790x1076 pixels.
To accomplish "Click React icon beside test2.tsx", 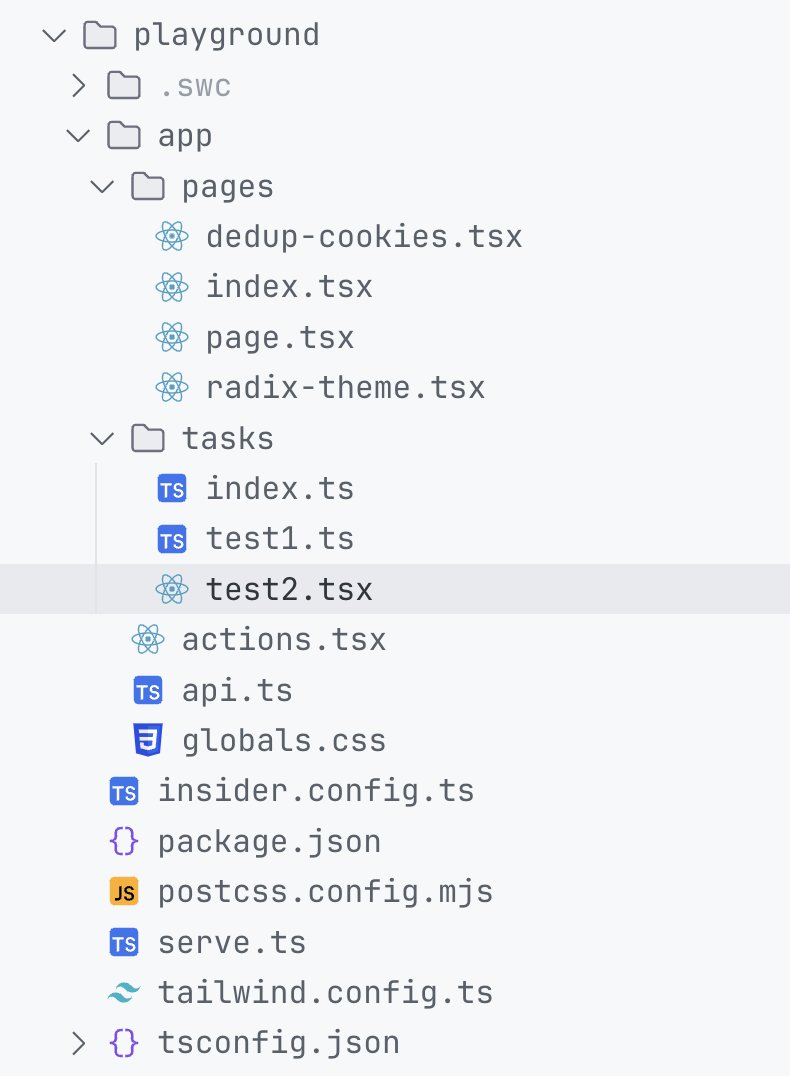I will (172, 589).
